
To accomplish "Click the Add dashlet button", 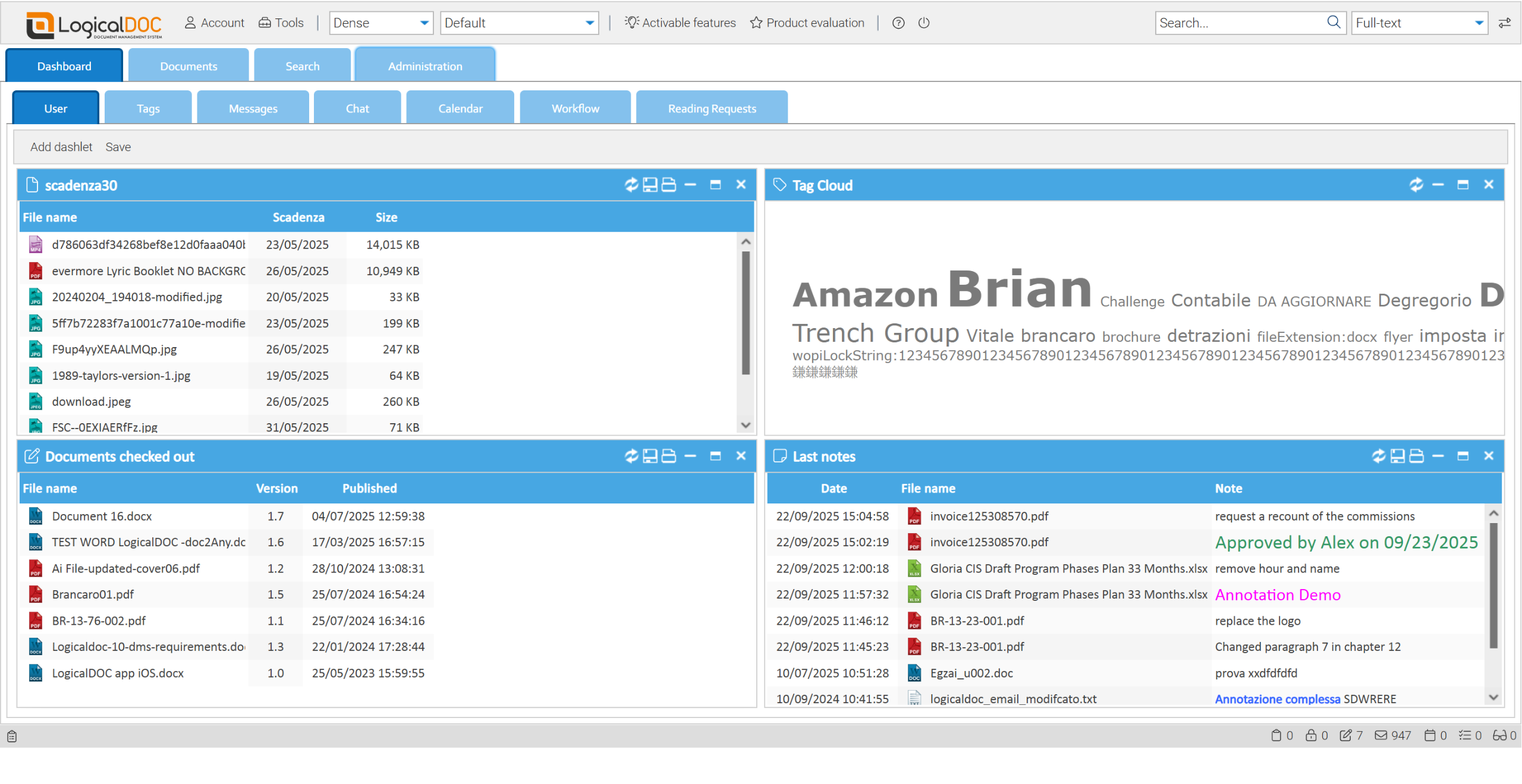I will point(61,147).
